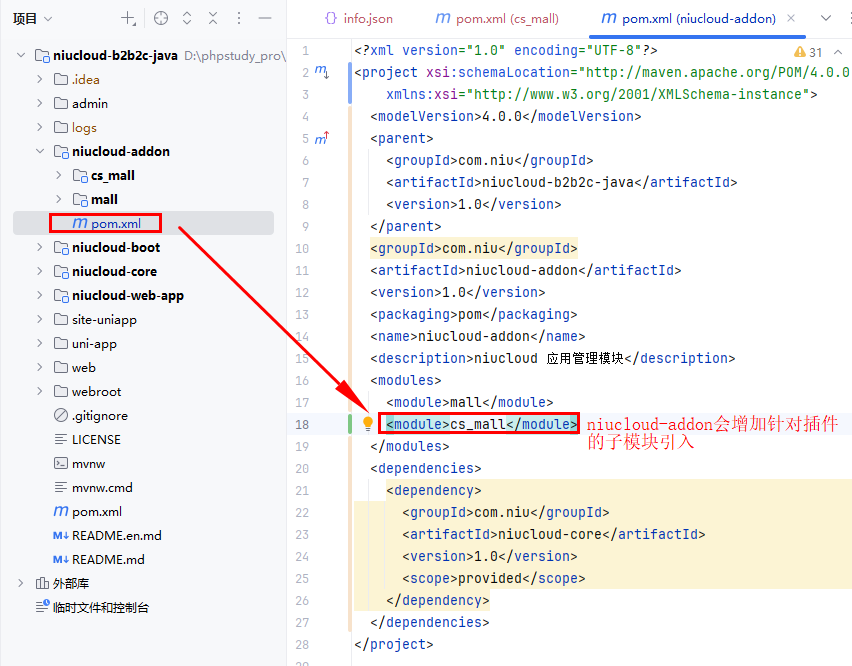852x666 pixels.
Task: Hide the project tool window with minimize dash
Action: click(265, 18)
